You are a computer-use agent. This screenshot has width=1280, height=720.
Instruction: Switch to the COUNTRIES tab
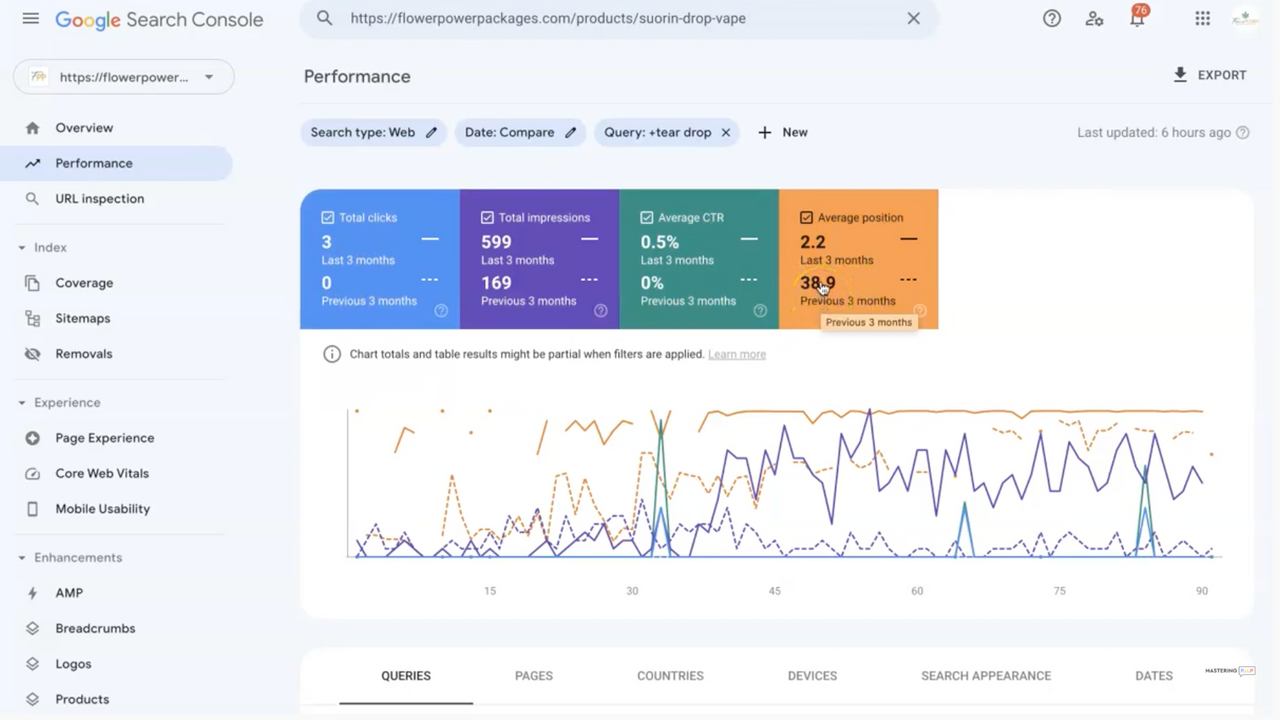pyautogui.click(x=670, y=675)
